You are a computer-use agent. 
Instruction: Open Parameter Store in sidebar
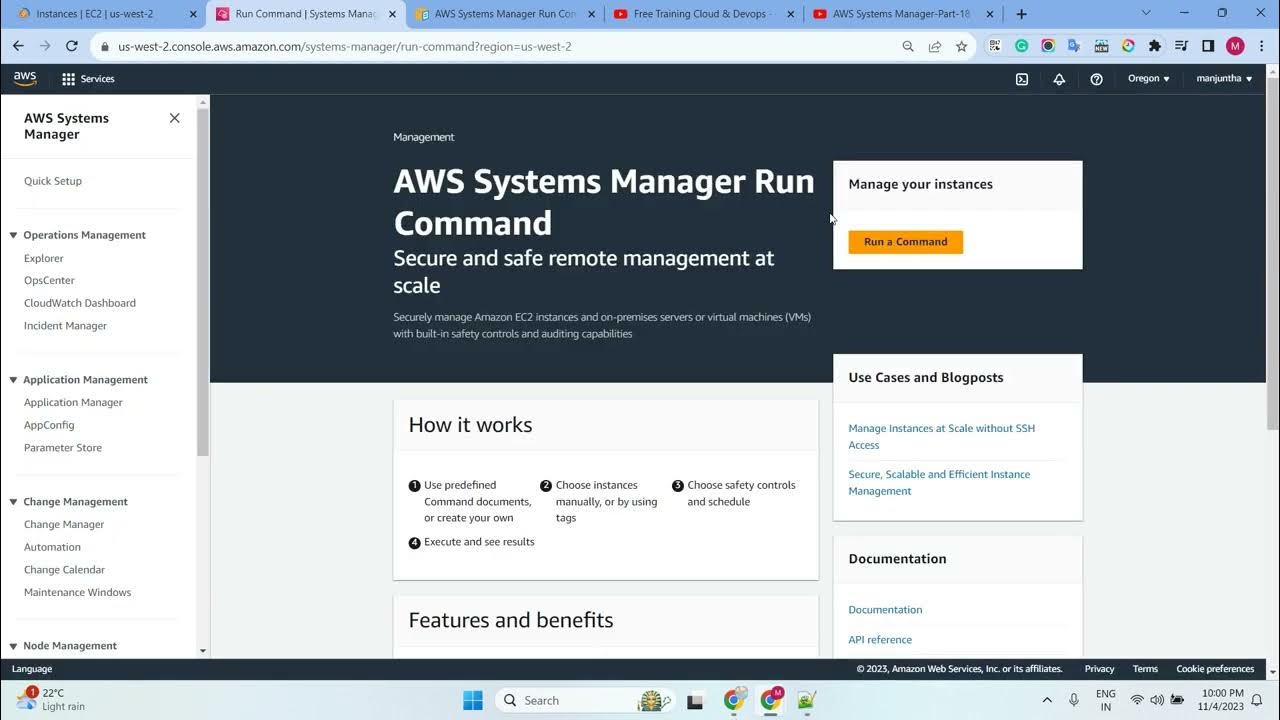tap(63, 448)
